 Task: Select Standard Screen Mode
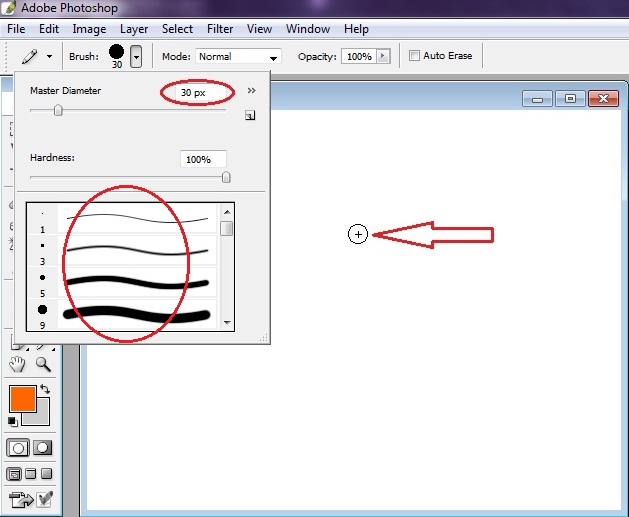pyautogui.click(x=14, y=474)
